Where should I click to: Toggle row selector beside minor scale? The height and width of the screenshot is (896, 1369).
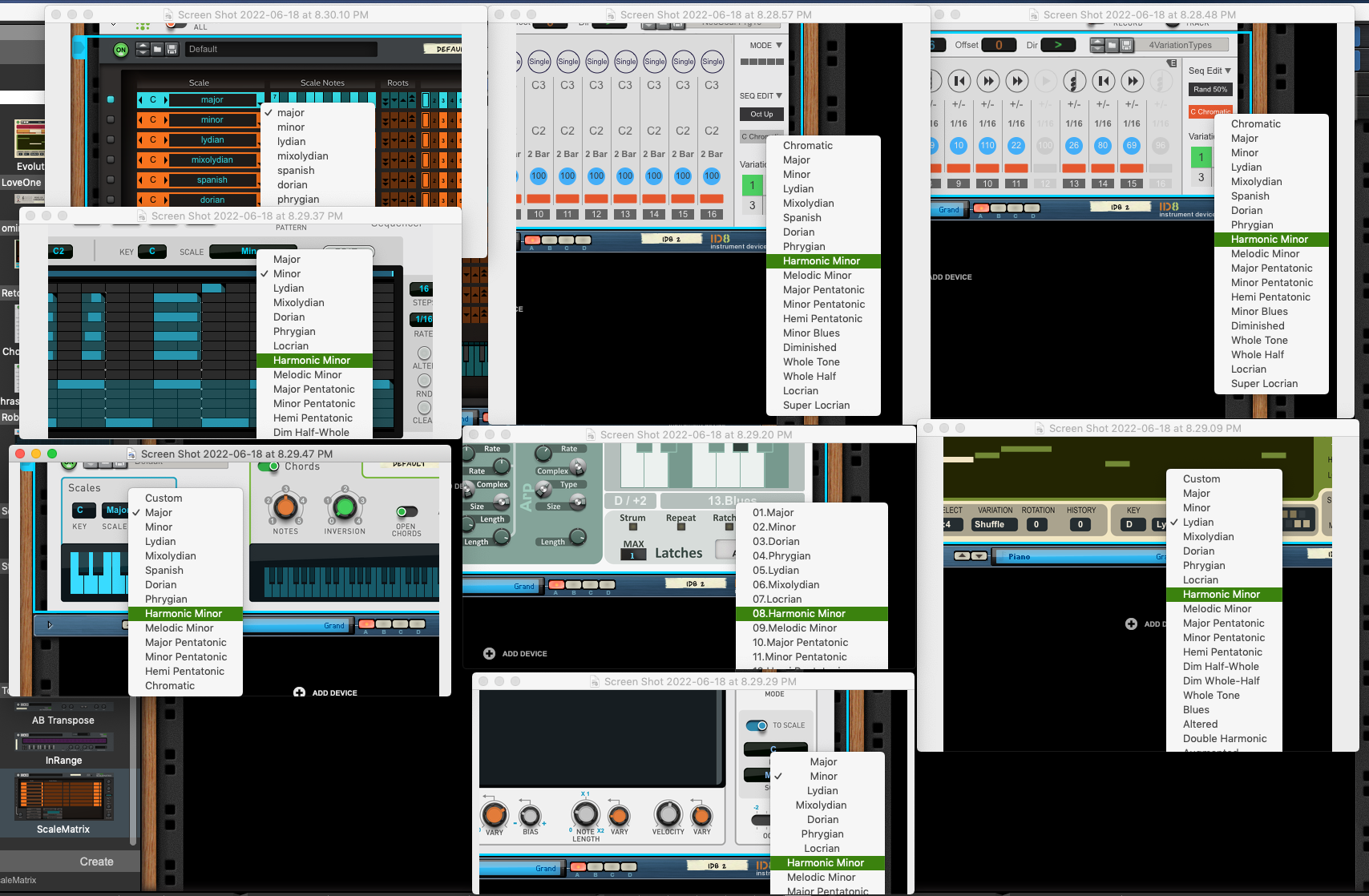point(111,120)
